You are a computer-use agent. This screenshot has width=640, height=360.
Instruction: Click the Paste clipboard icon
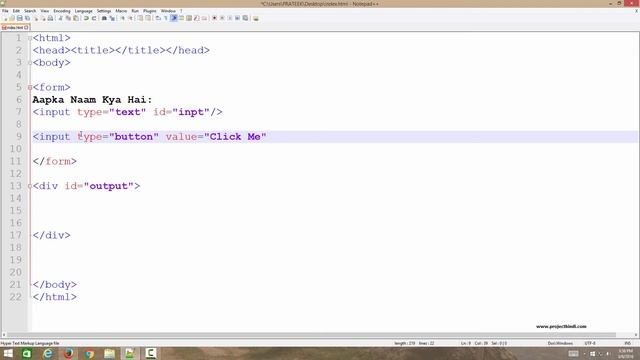click(76, 18)
